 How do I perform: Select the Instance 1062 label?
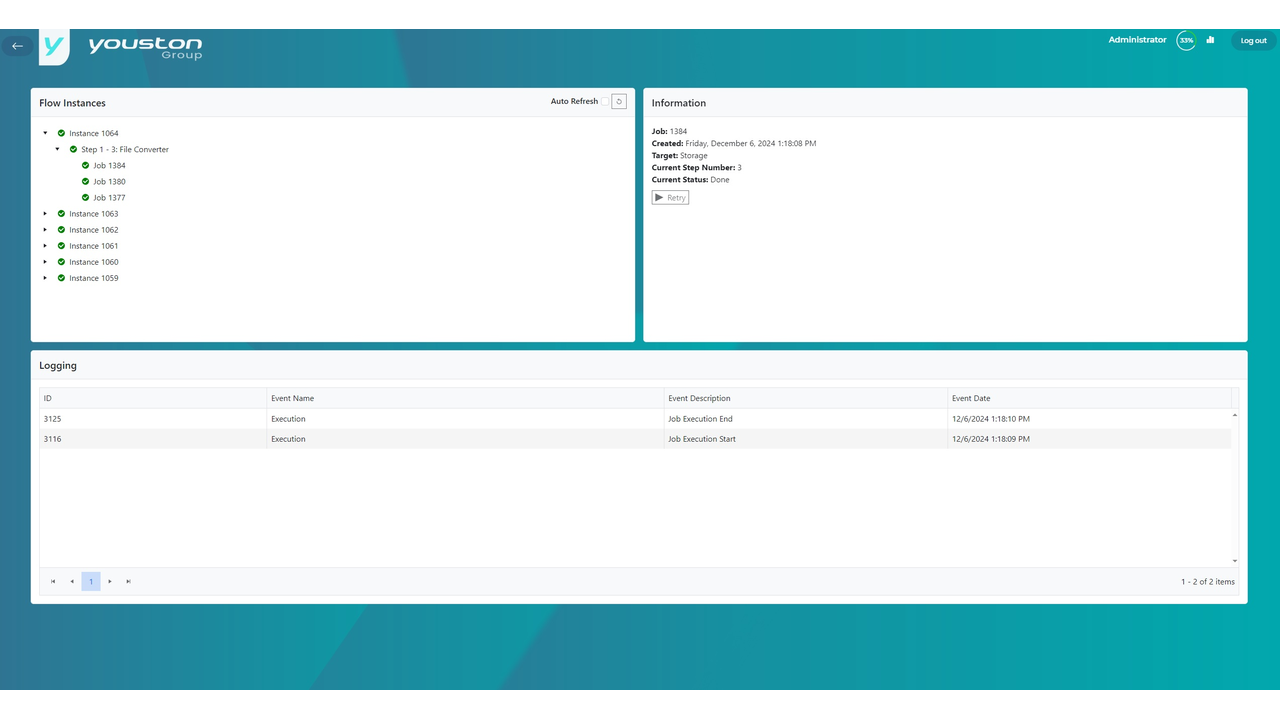pyautogui.click(x=93, y=230)
